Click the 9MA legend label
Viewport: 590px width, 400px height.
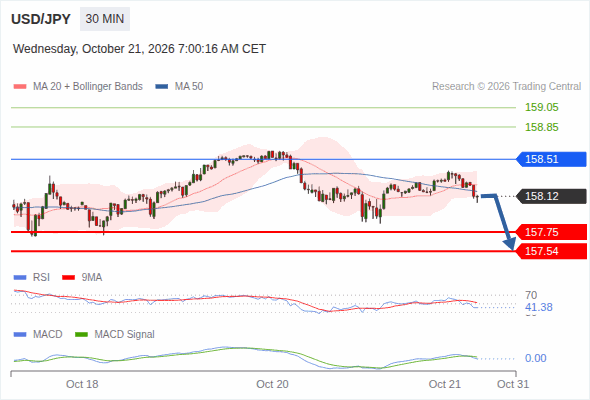pyautogui.click(x=92, y=278)
